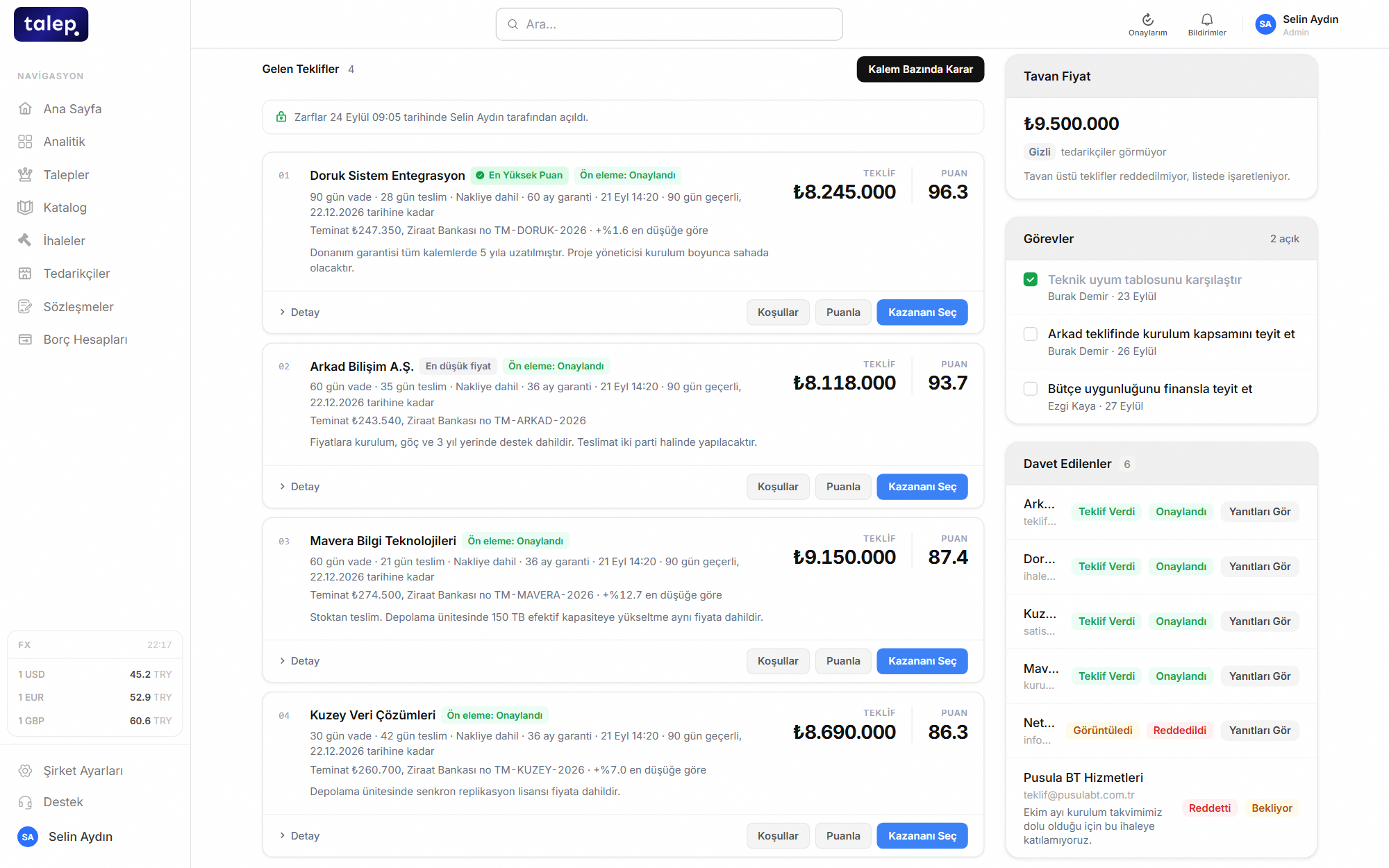
Task: Open Talepler basket icon
Action: pos(25,174)
